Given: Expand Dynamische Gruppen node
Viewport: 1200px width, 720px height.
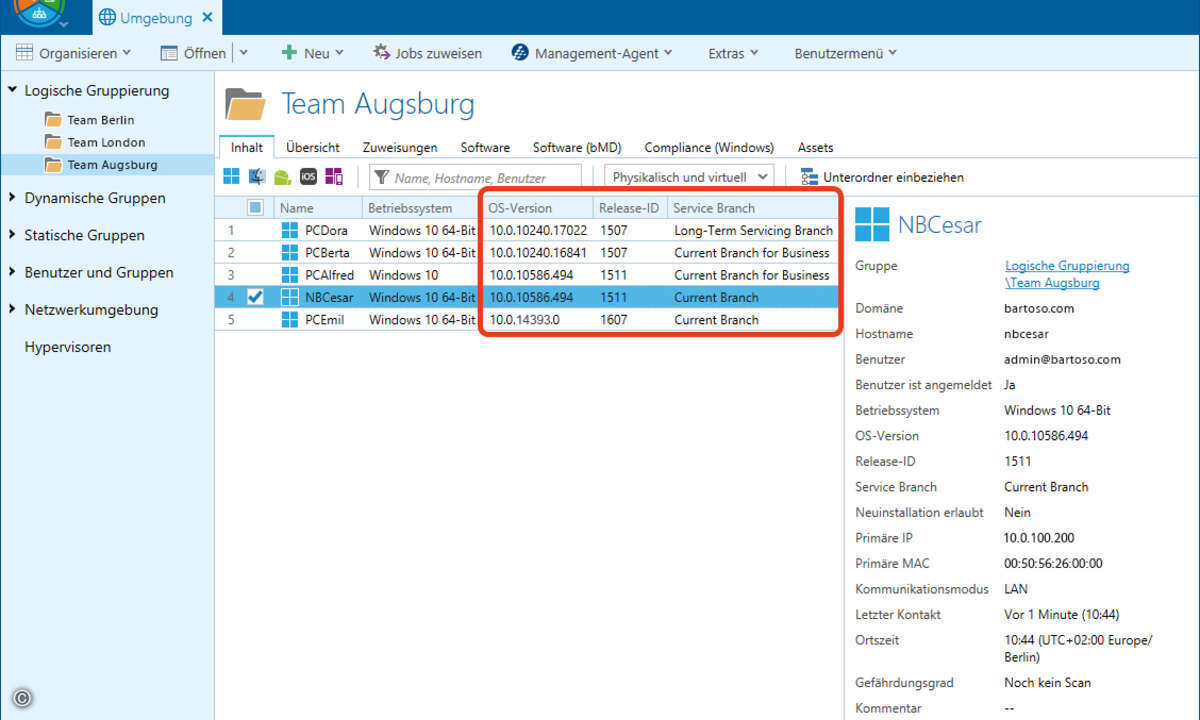Looking at the screenshot, I should (13, 198).
